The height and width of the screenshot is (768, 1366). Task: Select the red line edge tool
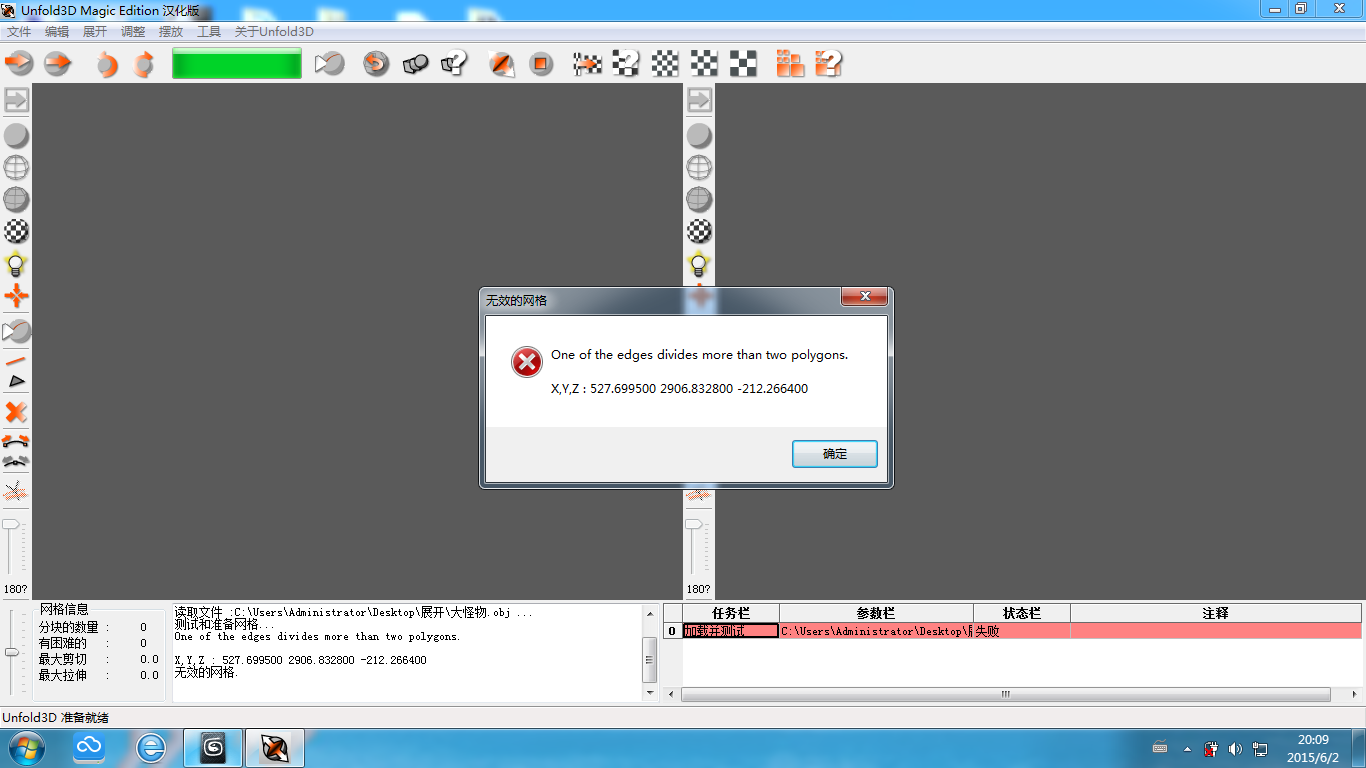tap(16, 361)
